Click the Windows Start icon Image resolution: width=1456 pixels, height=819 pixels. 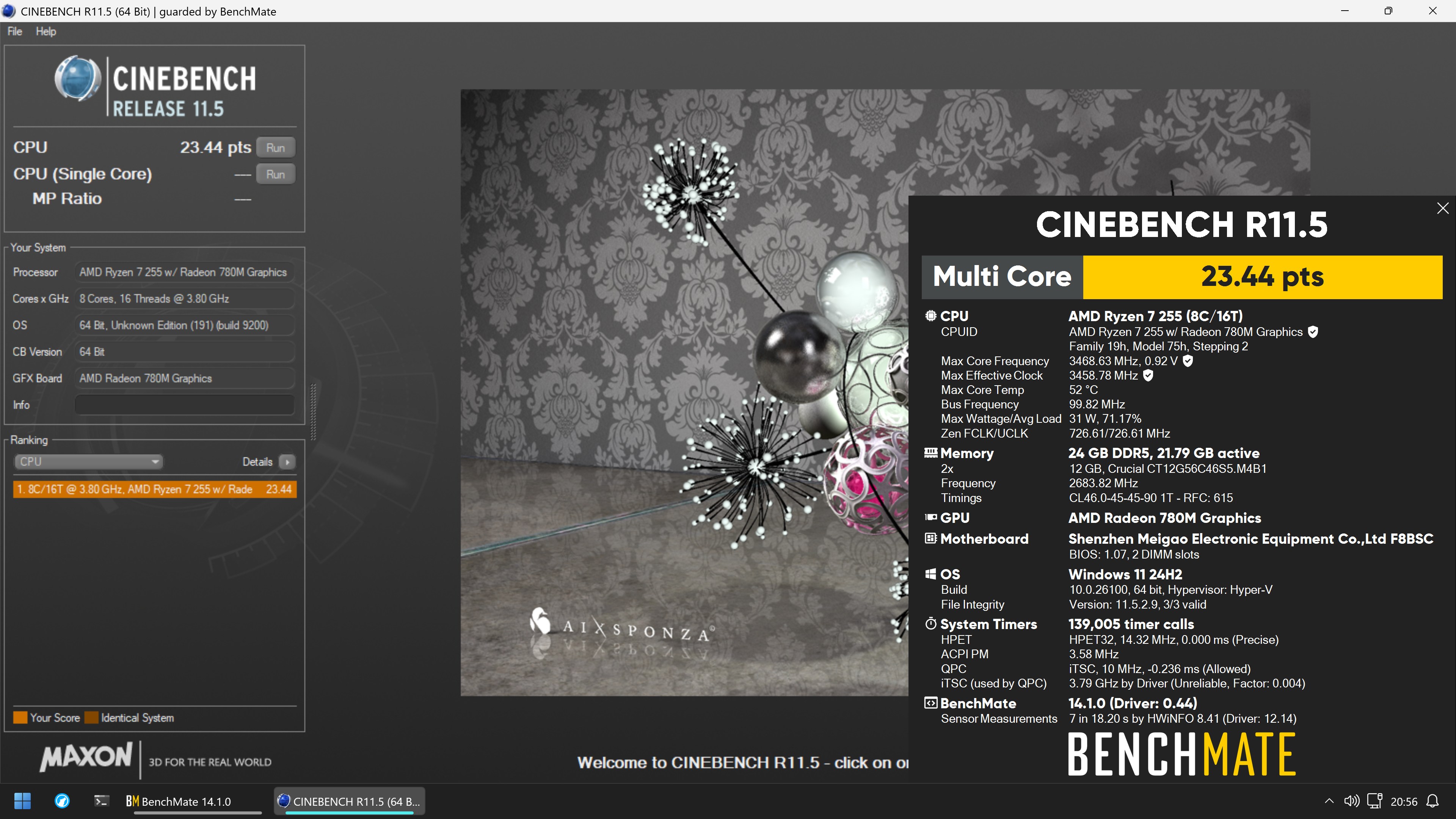(23, 801)
